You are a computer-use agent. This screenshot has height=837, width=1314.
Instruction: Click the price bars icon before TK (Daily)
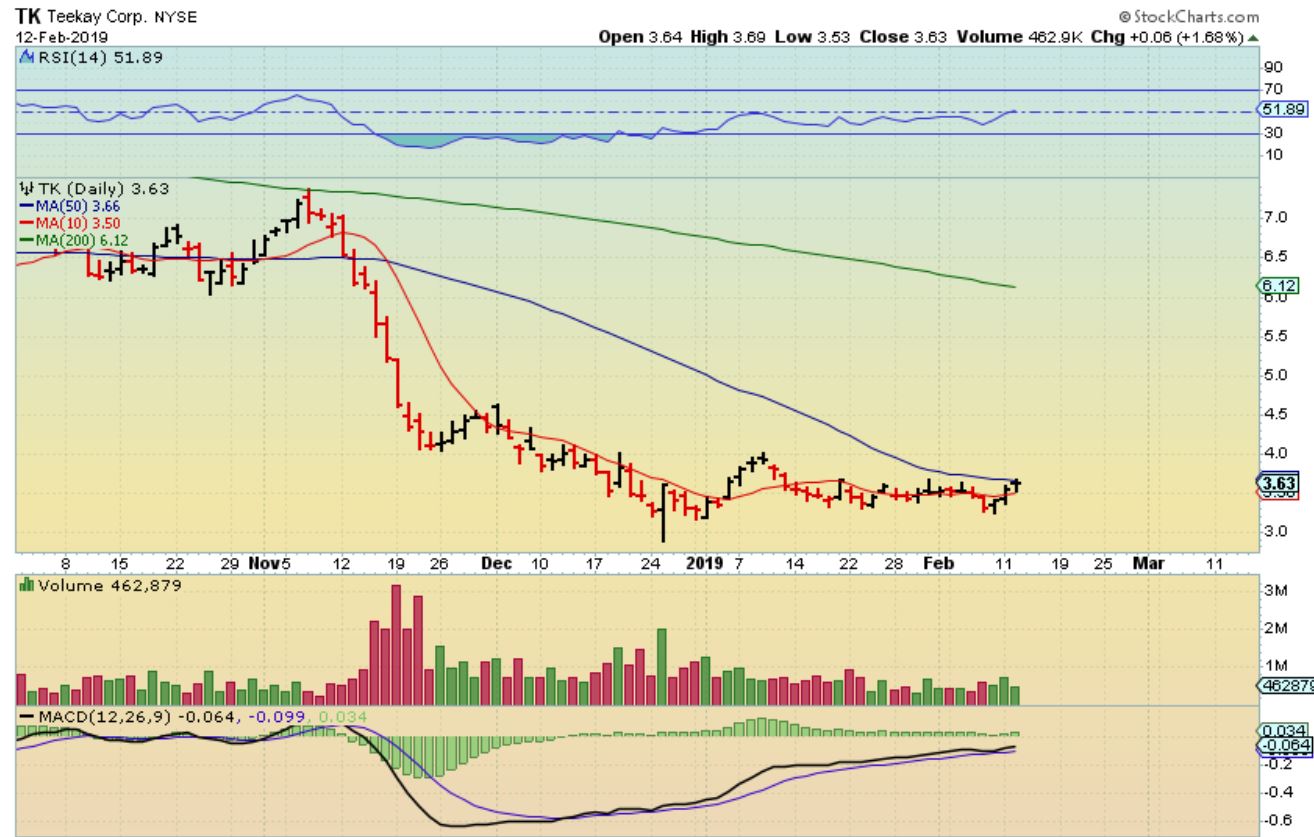[x=26, y=187]
